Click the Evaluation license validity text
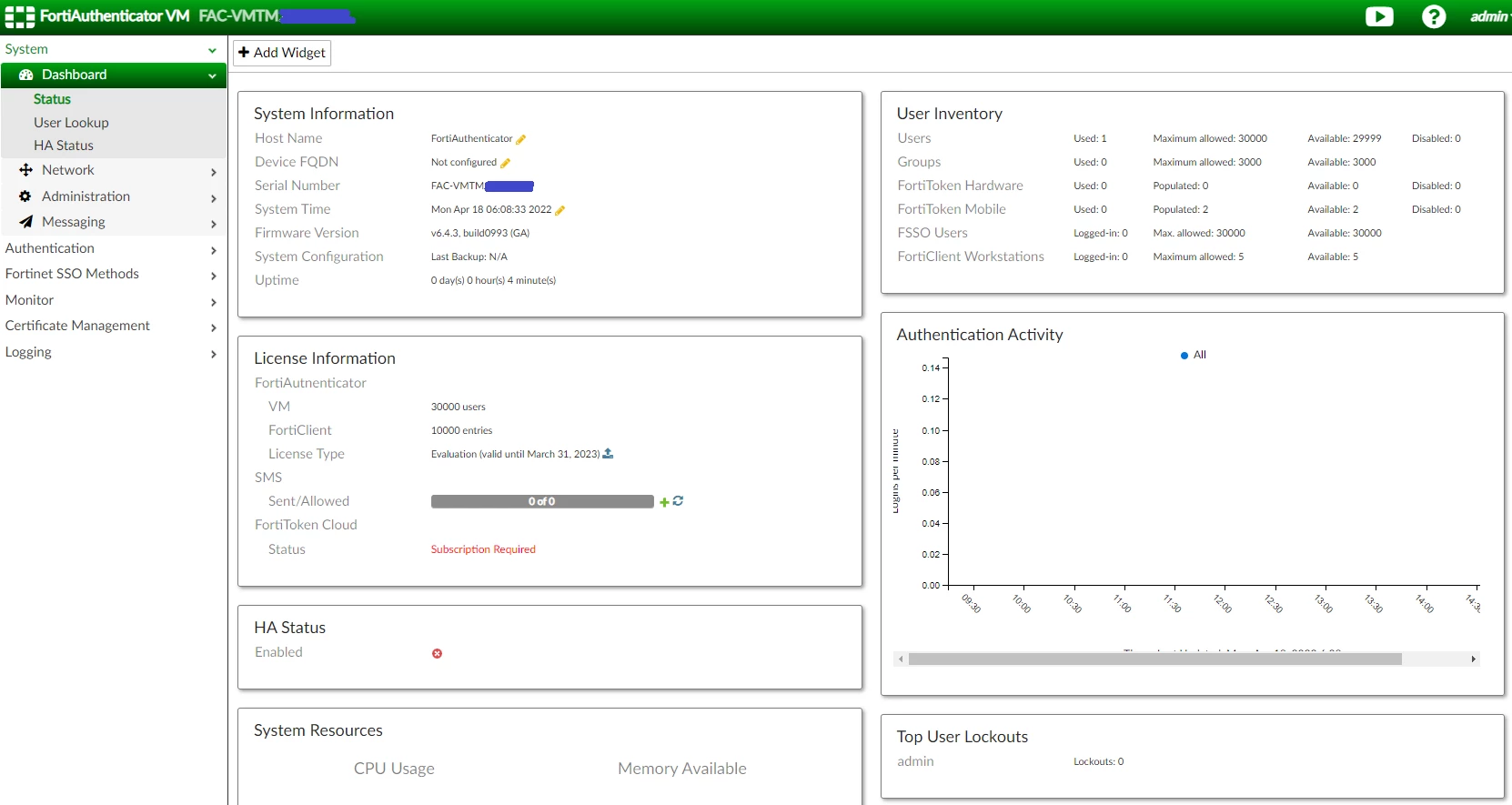Screen dimensions: 1512x805 [515, 454]
